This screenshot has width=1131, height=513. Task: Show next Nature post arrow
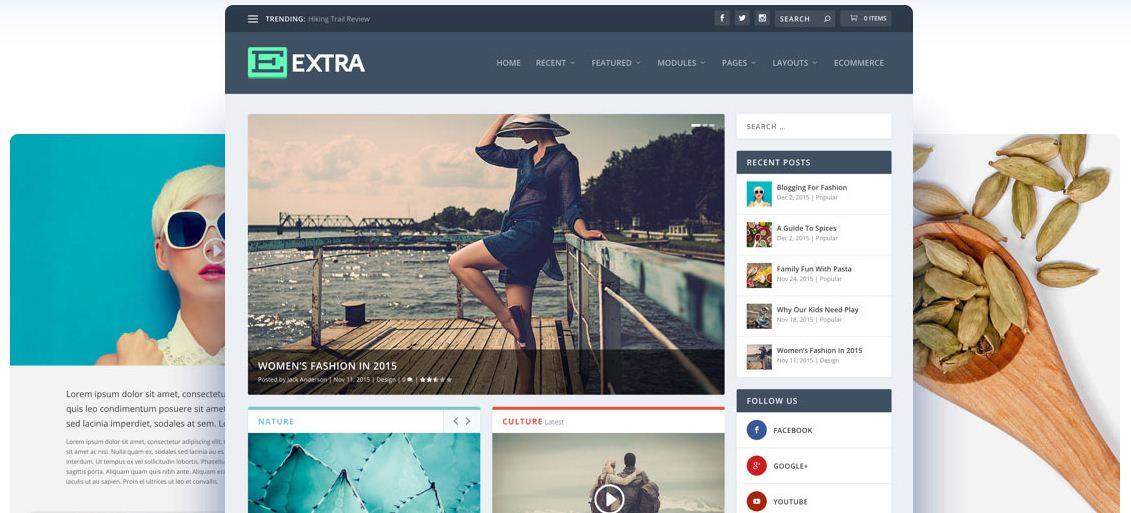467,421
